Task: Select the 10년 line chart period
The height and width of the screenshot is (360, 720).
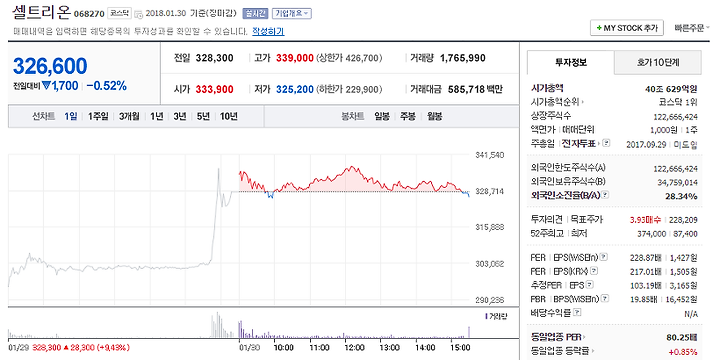Action: (x=229, y=117)
